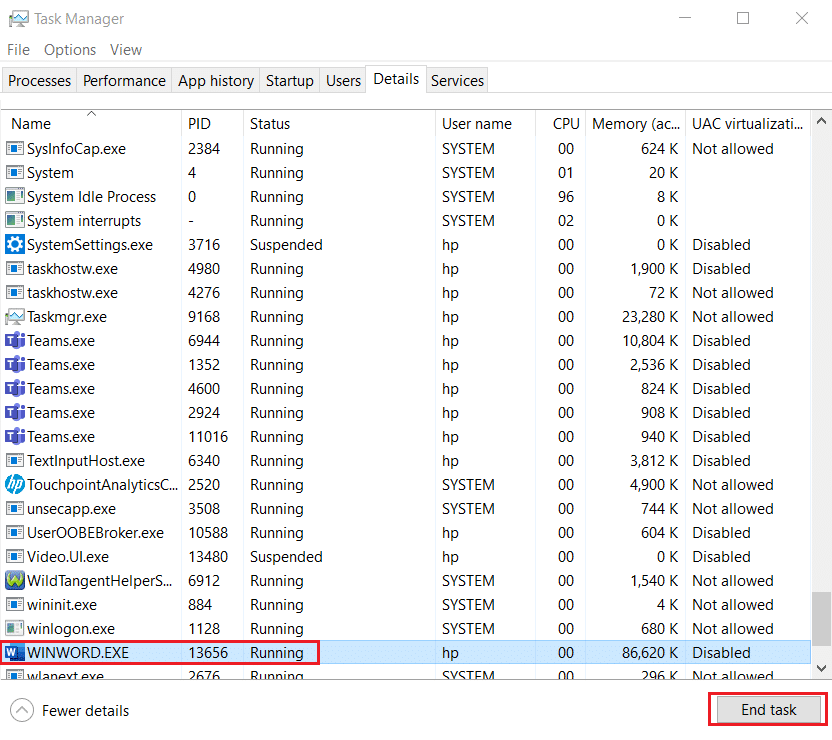Screen dimensions: 832x740
Task: Click the Task Manager title bar icon
Action: (x=17, y=18)
